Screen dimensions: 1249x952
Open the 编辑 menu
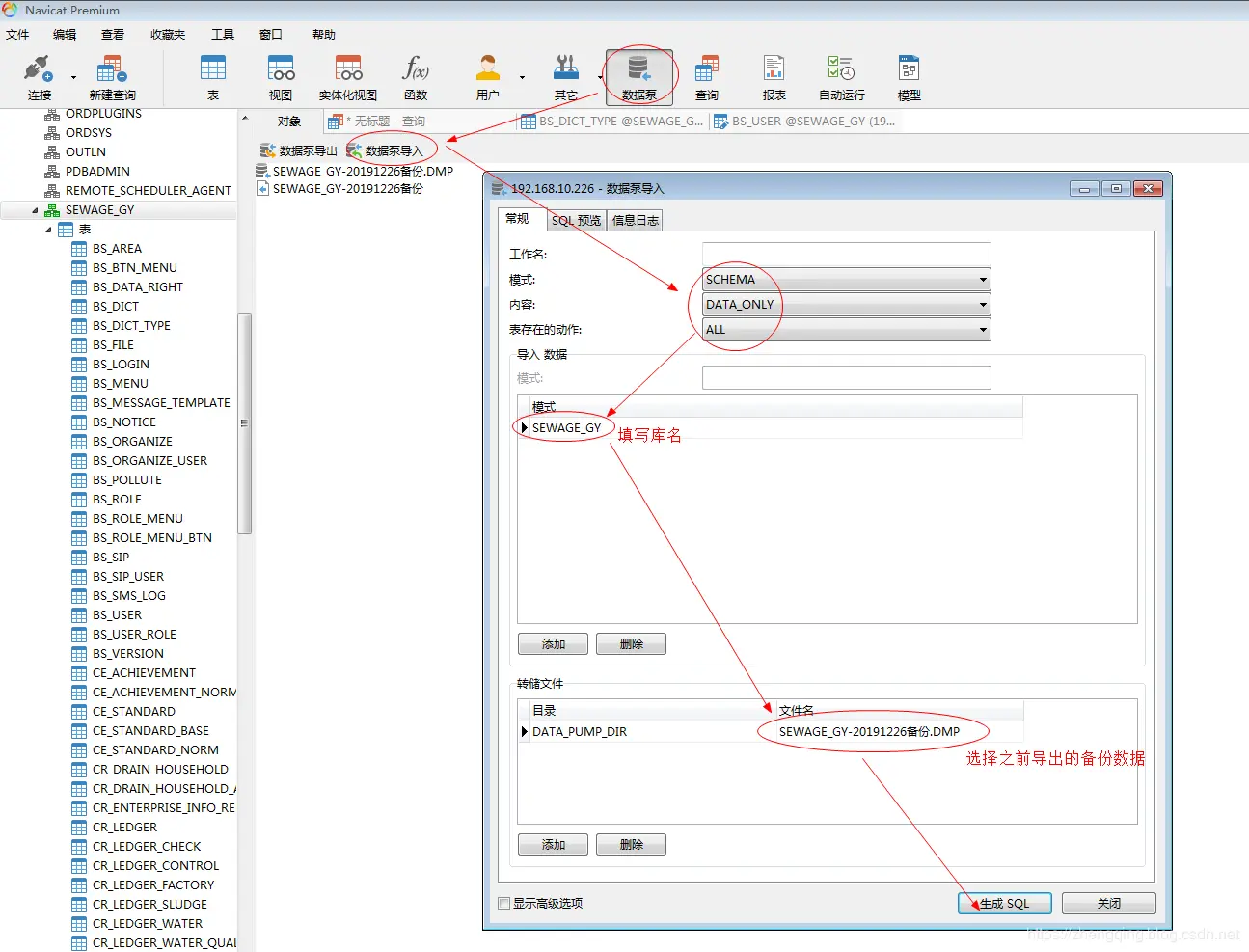pyautogui.click(x=65, y=35)
